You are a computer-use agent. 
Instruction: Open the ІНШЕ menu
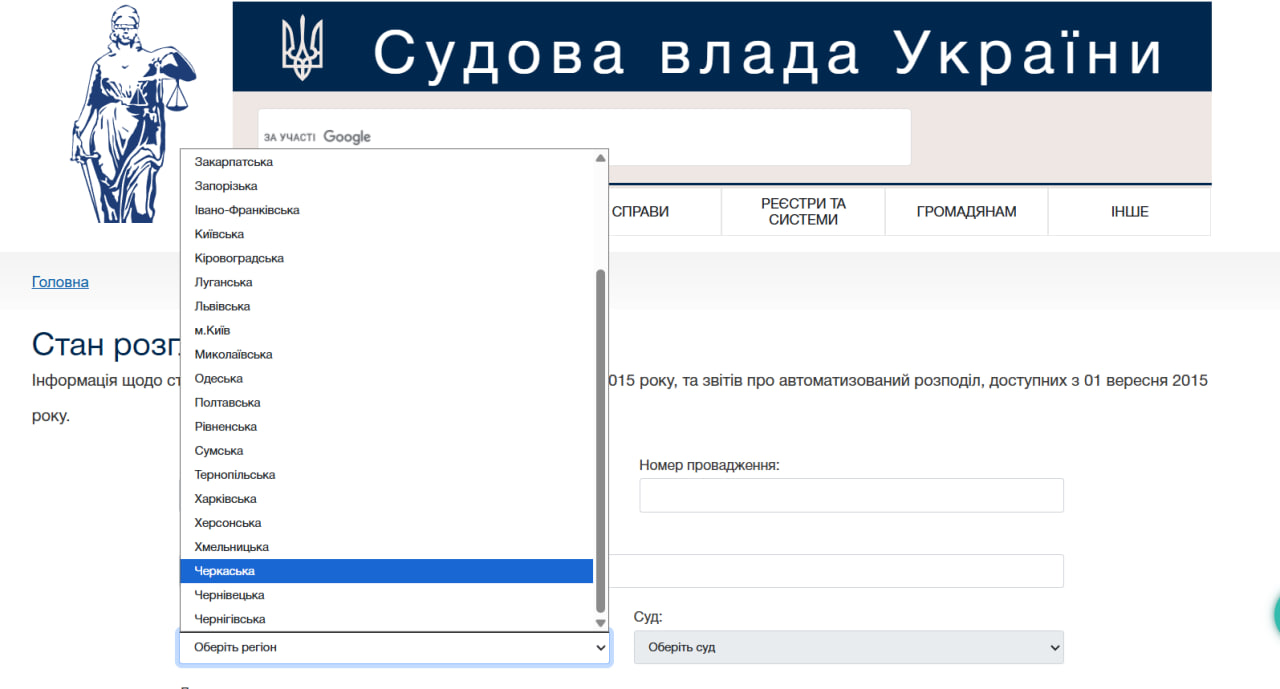[1129, 211]
